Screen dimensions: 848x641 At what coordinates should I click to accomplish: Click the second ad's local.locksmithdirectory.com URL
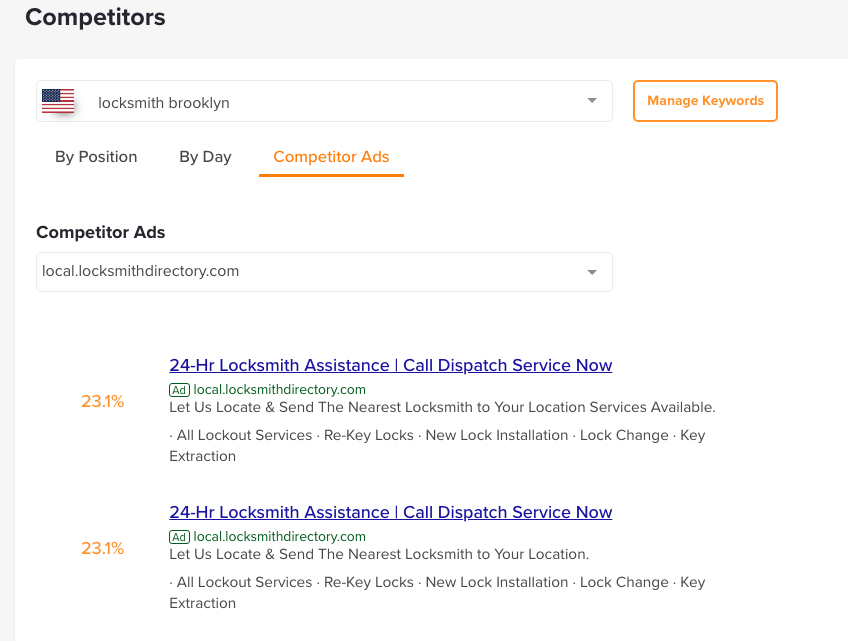coord(280,537)
